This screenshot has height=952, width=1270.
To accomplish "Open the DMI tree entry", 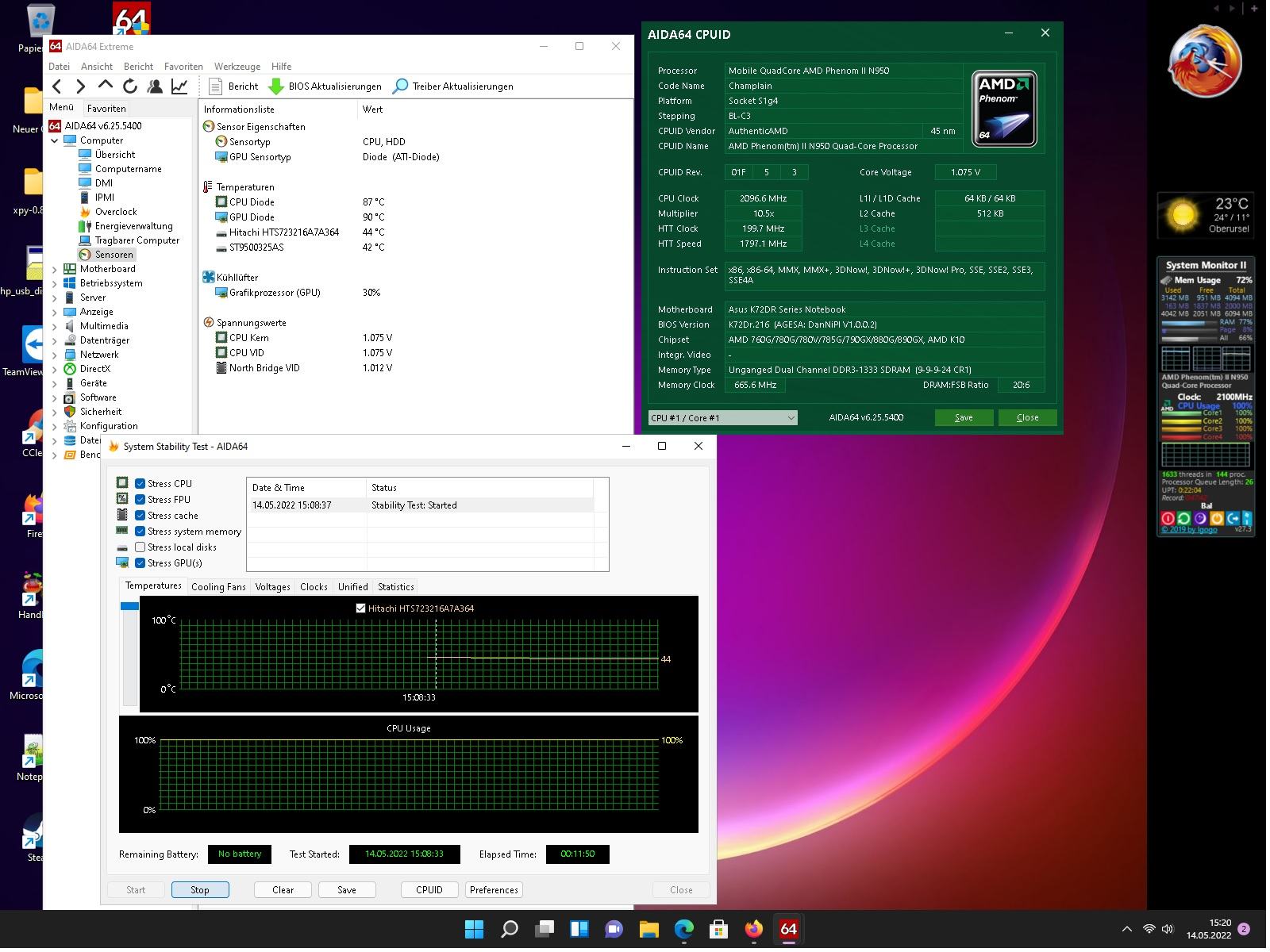I will tap(96, 183).
